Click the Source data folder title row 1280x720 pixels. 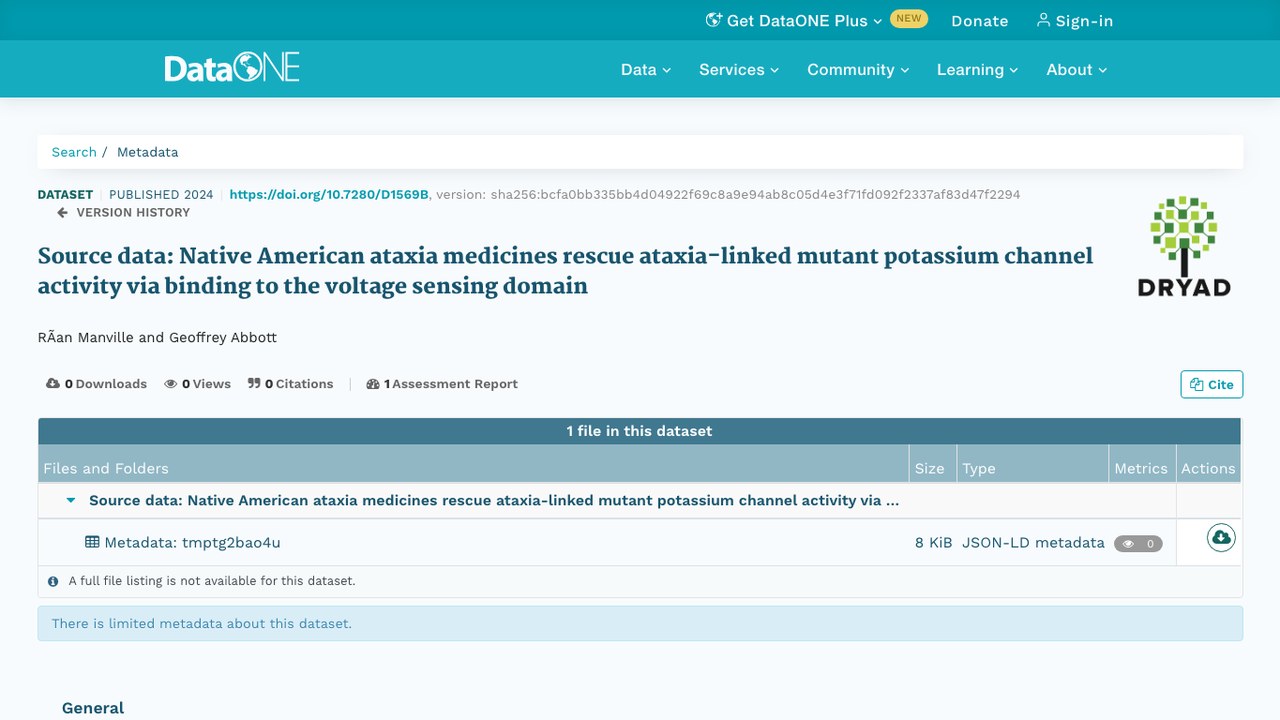pyautogui.click(x=494, y=501)
